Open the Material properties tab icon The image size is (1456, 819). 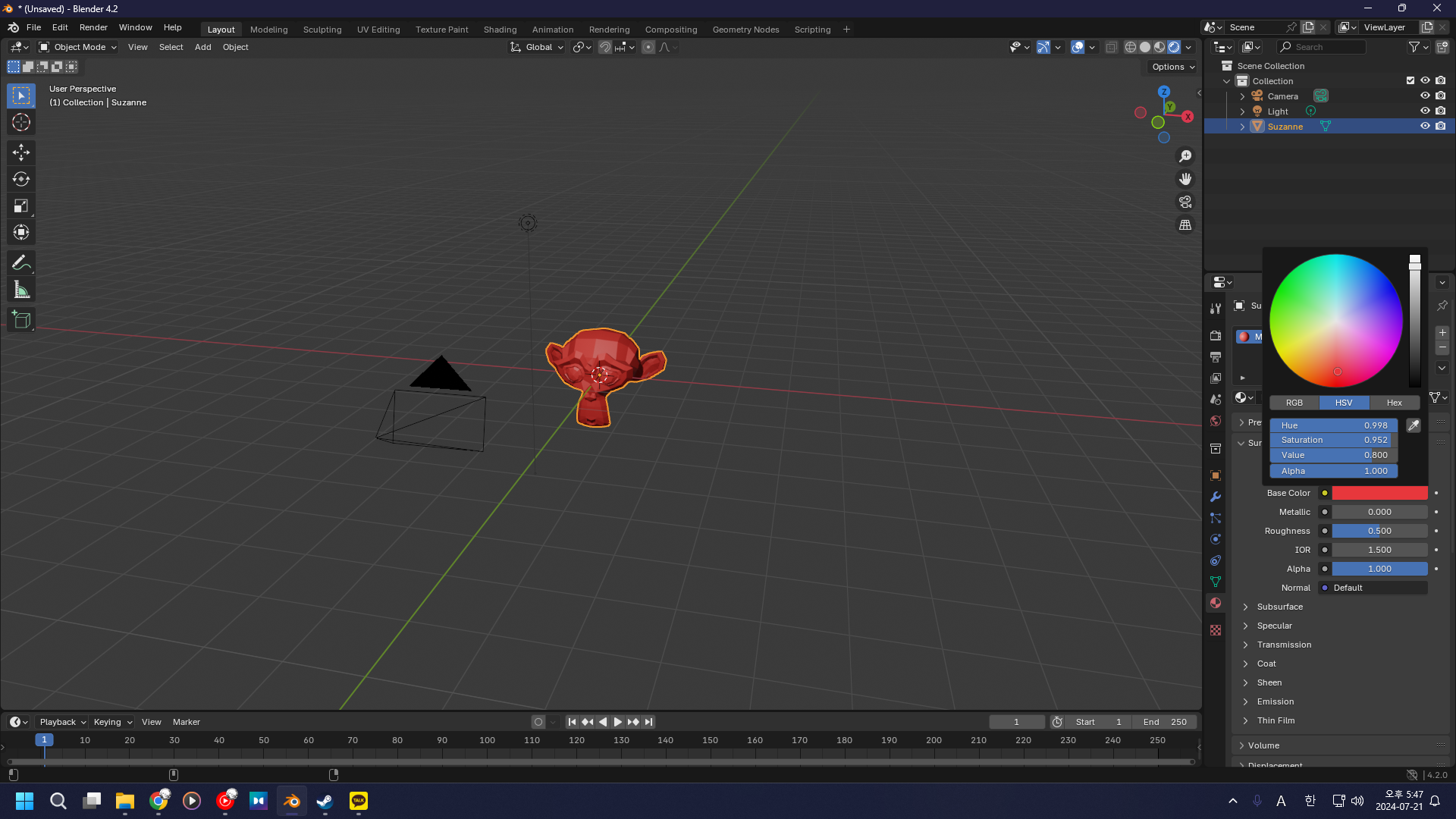point(1216,603)
